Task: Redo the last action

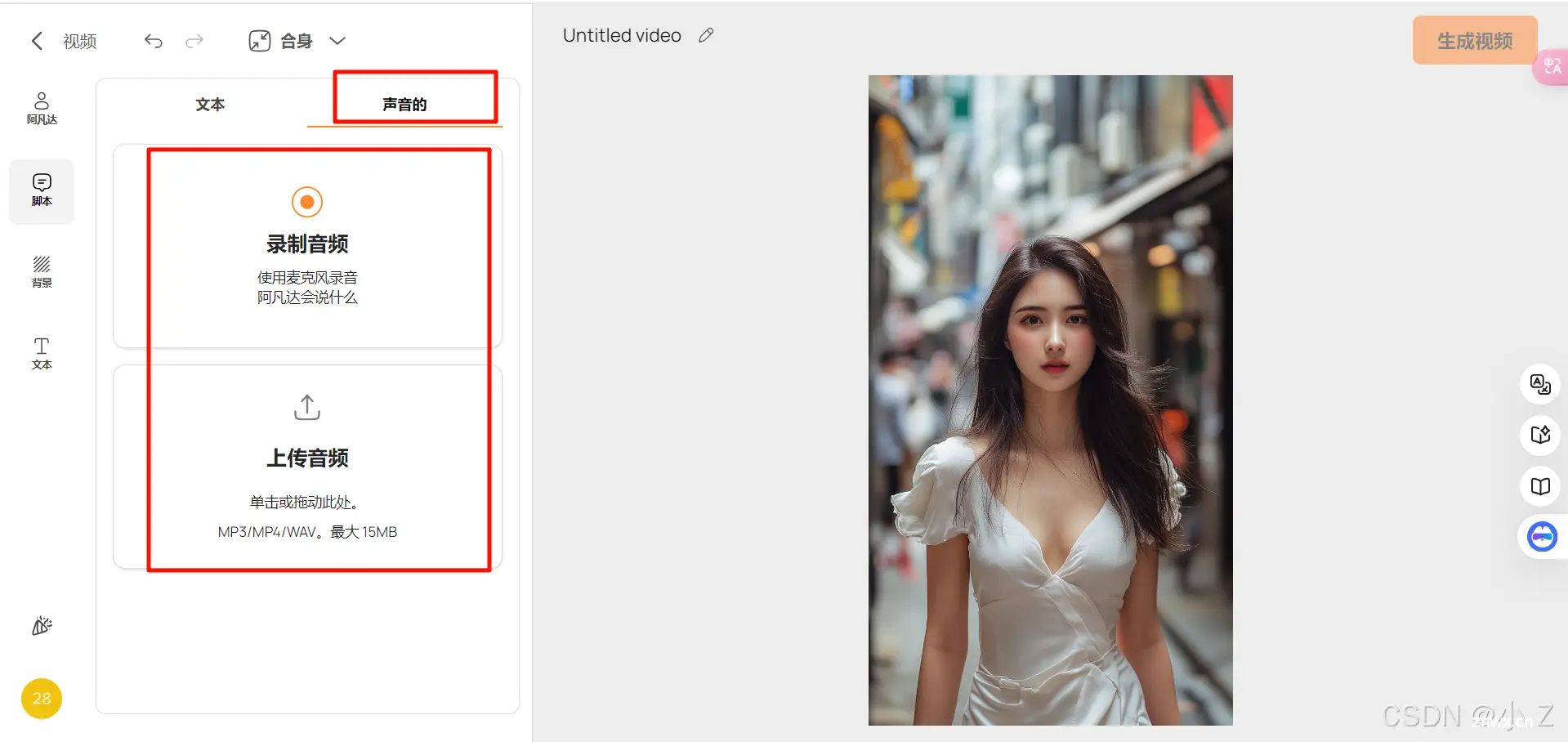Action: pyautogui.click(x=194, y=41)
